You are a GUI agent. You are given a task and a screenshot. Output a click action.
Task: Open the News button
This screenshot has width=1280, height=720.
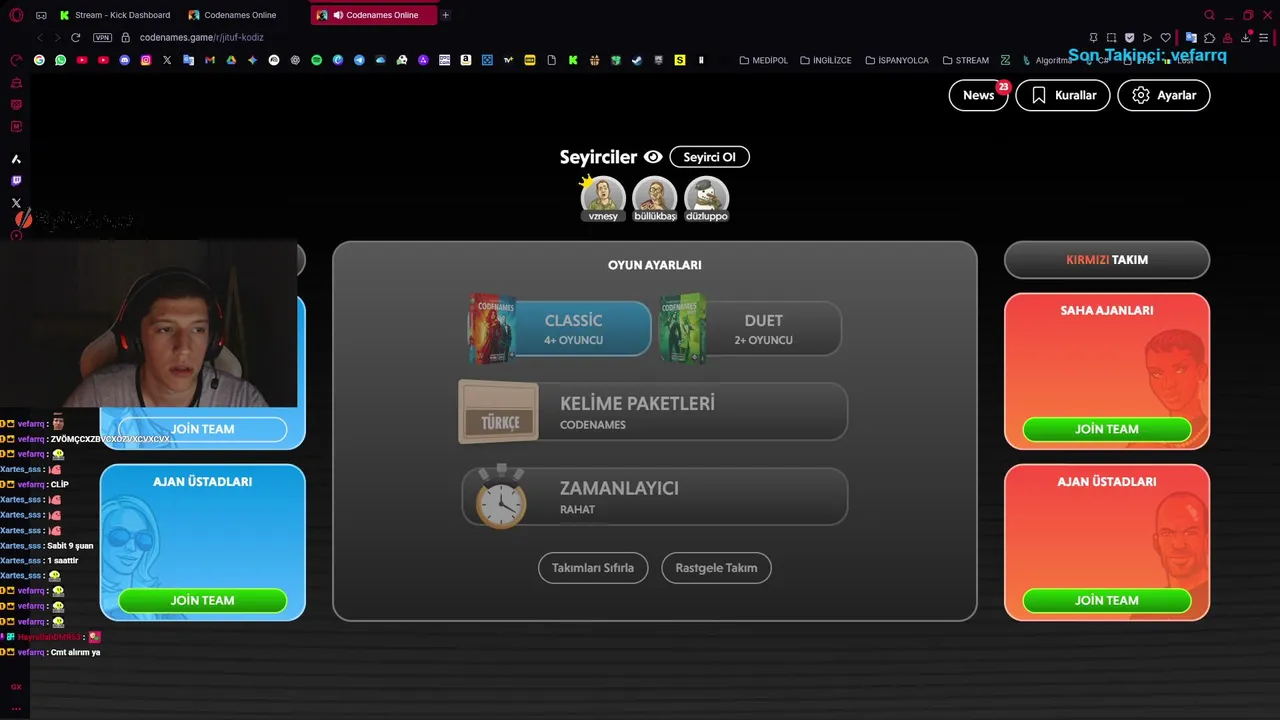tap(978, 95)
